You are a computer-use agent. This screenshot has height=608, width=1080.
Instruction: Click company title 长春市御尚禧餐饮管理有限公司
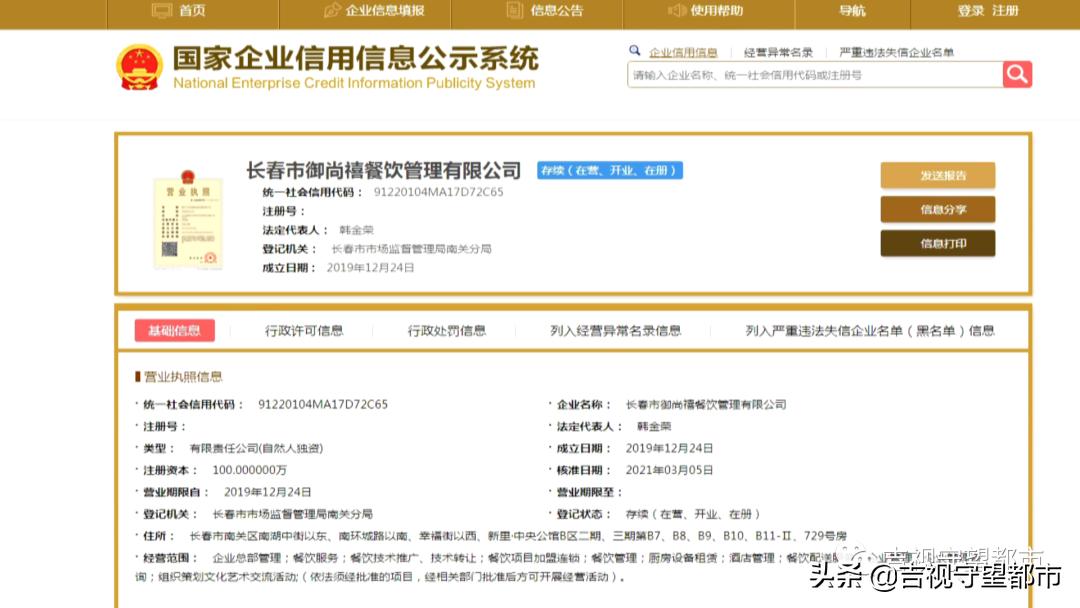pyautogui.click(x=384, y=170)
